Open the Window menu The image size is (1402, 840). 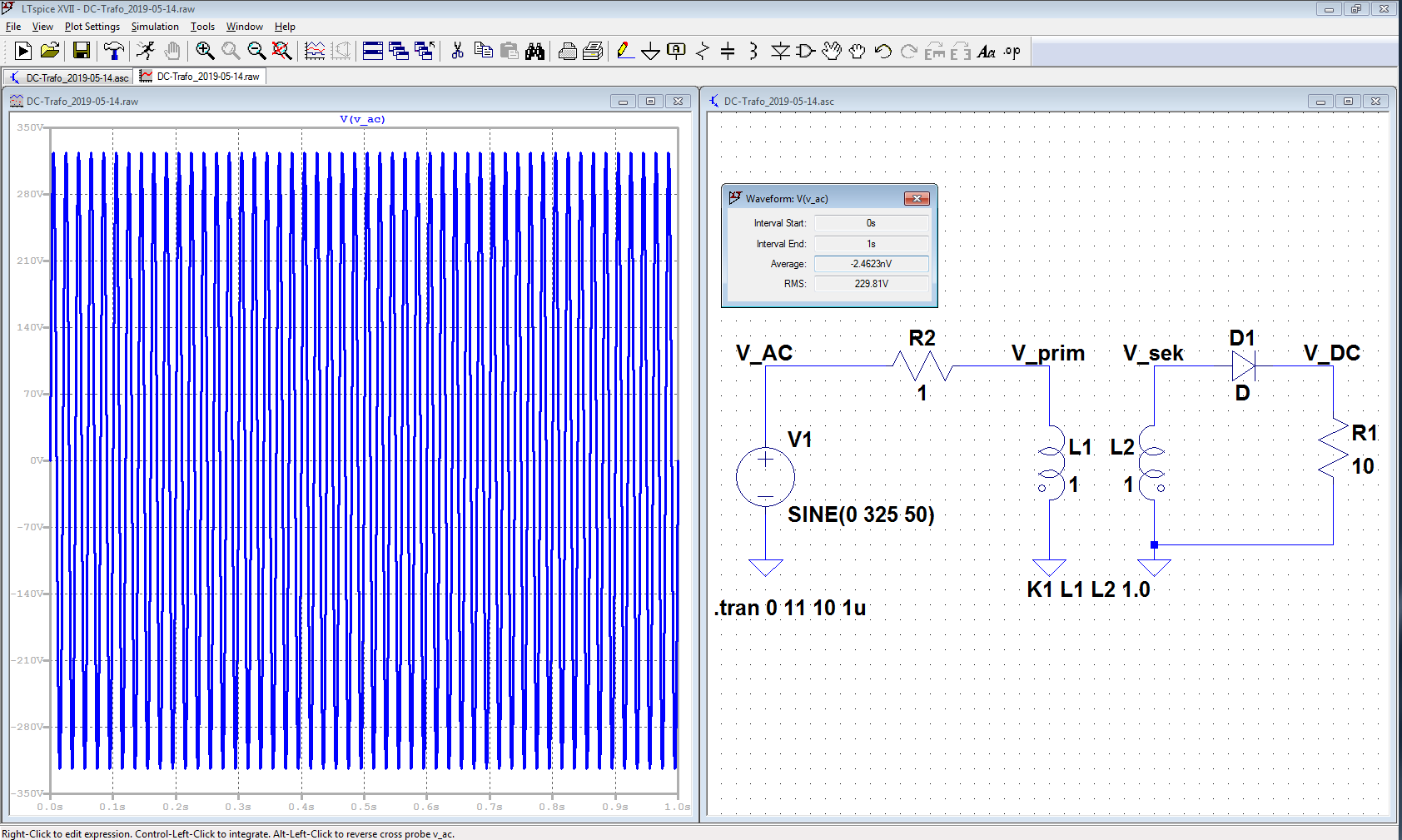tap(245, 27)
